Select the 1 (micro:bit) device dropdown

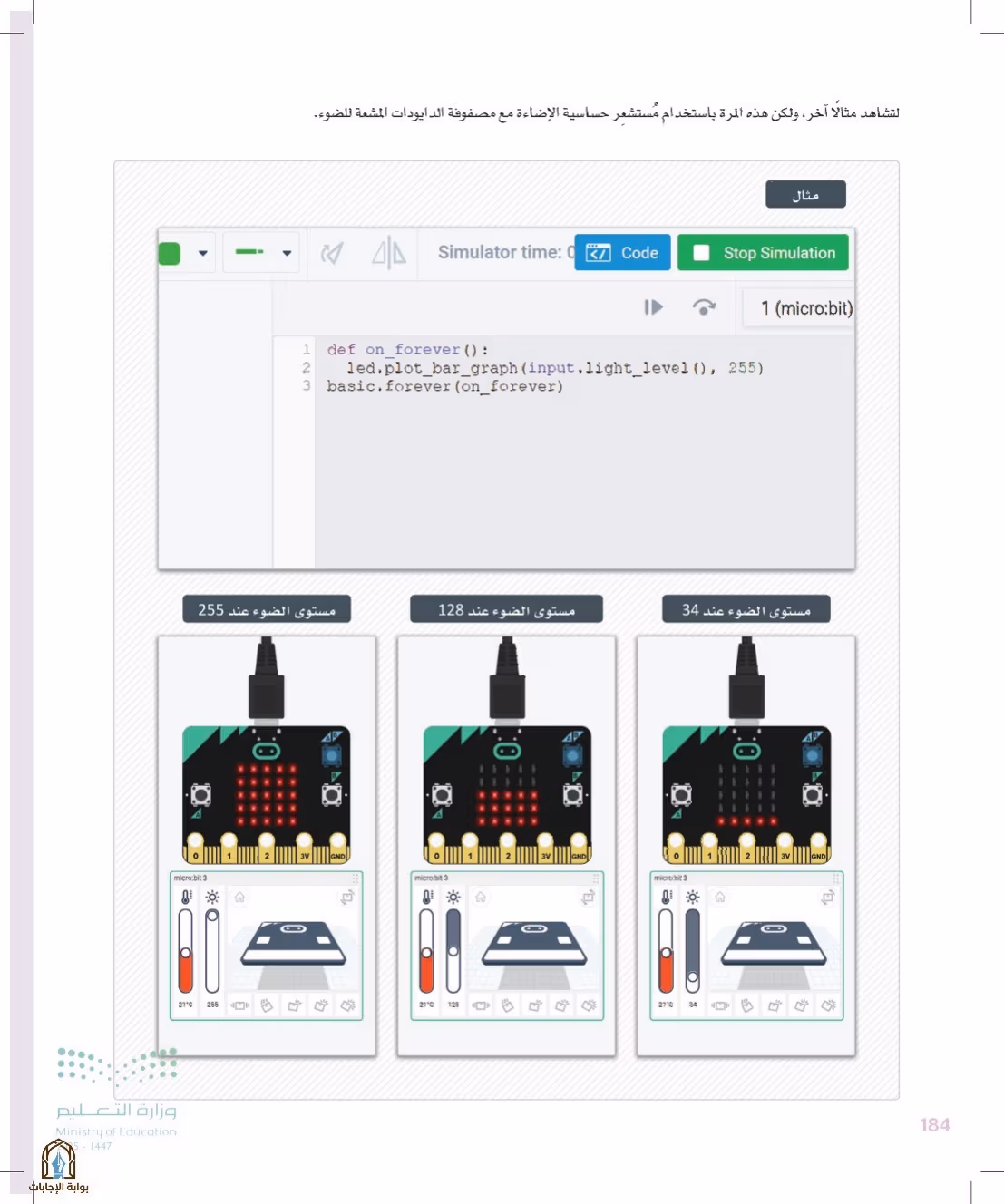click(x=800, y=308)
